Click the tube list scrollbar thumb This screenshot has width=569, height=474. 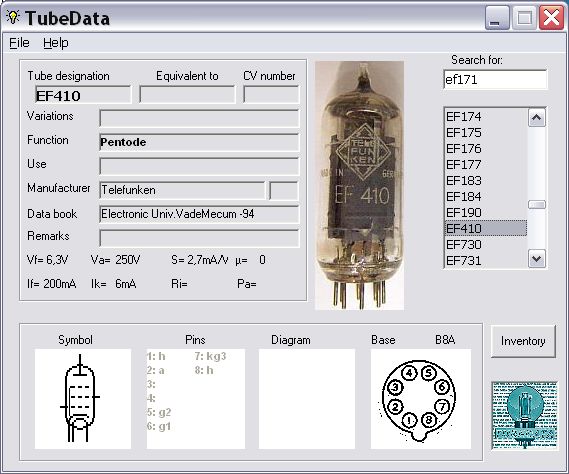tap(537, 205)
